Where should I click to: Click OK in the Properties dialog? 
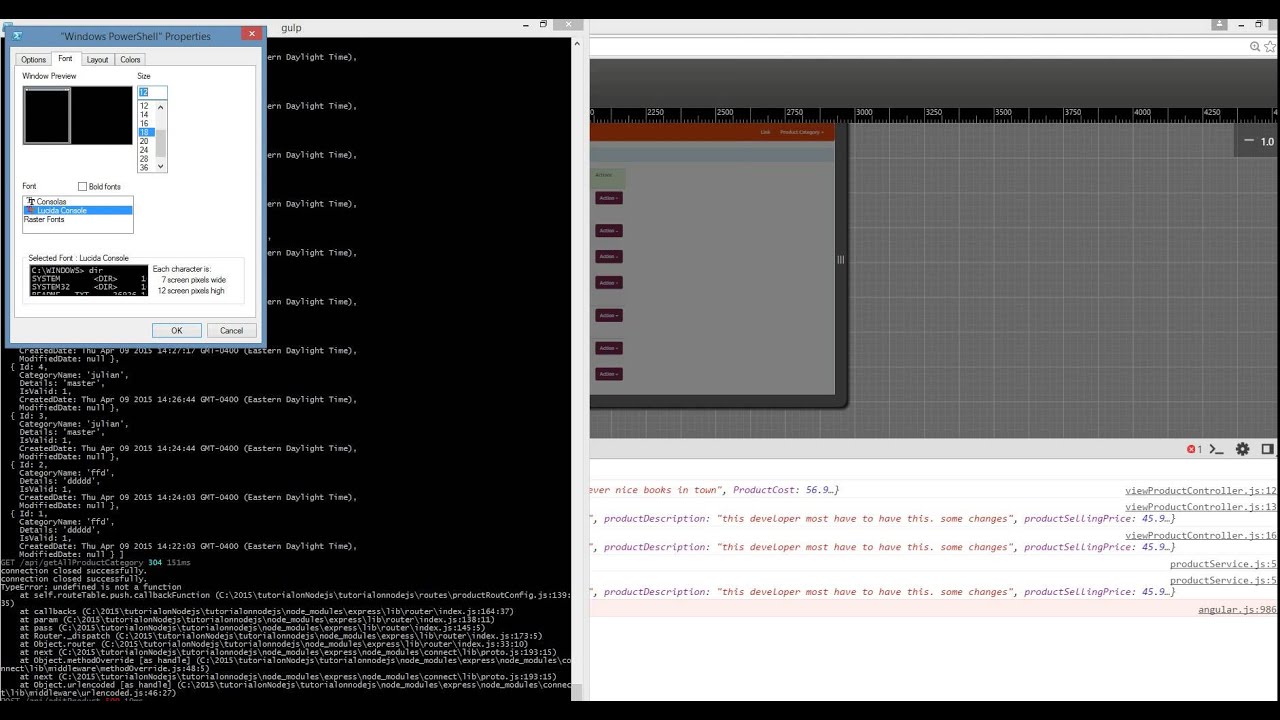(x=177, y=331)
